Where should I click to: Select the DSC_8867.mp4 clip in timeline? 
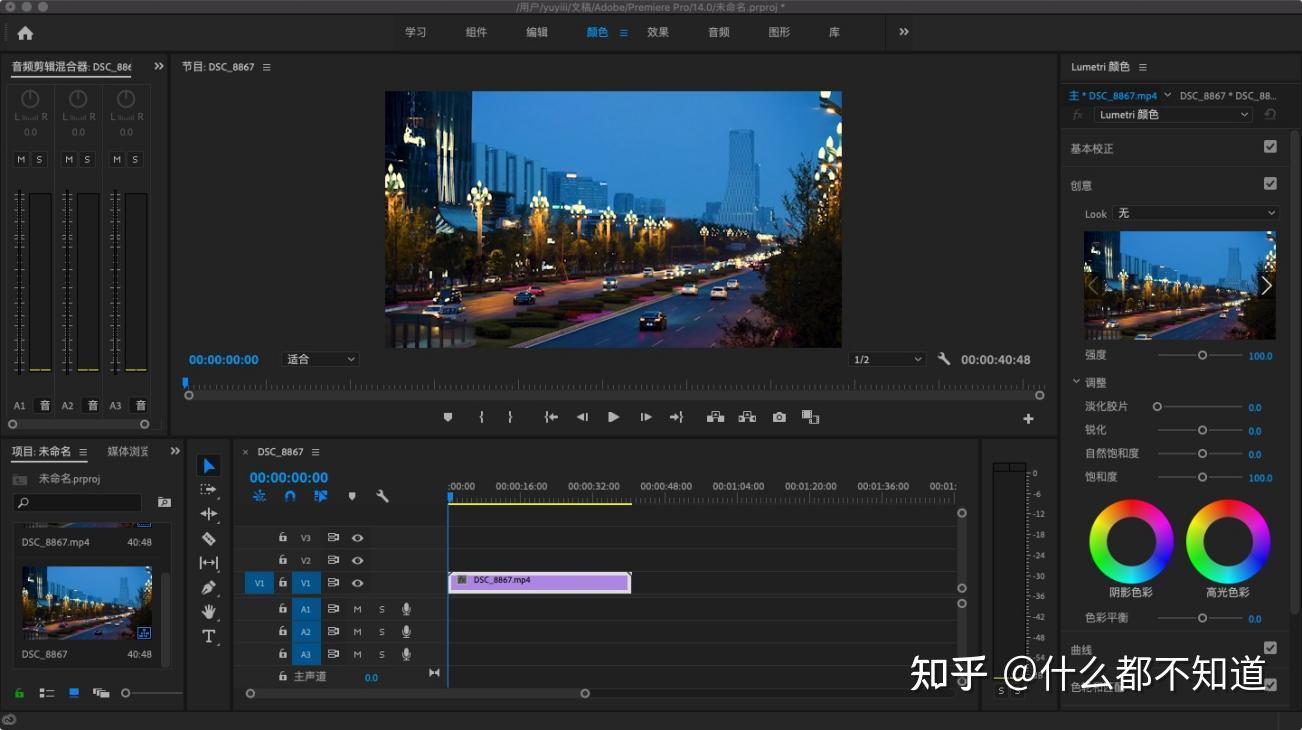point(540,582)
